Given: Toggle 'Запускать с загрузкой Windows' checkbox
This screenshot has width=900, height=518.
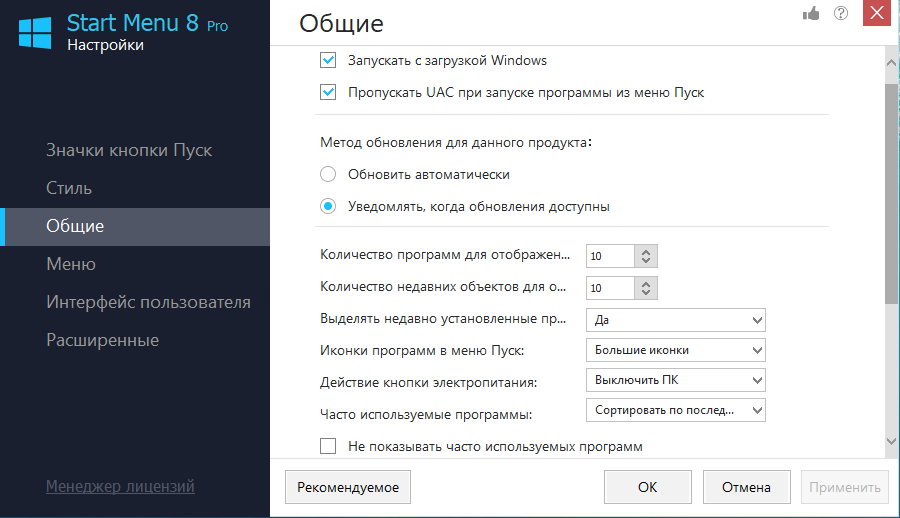Looking at the screenshot, I should [328, 60].
